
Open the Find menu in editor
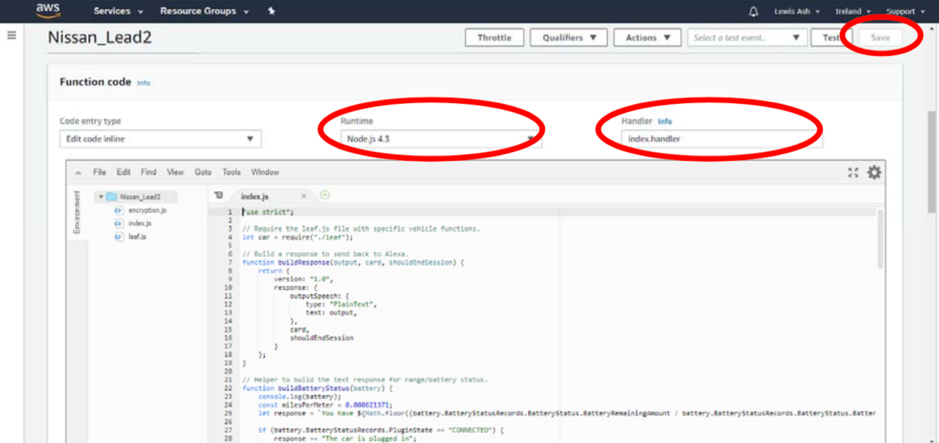point(149,172)
